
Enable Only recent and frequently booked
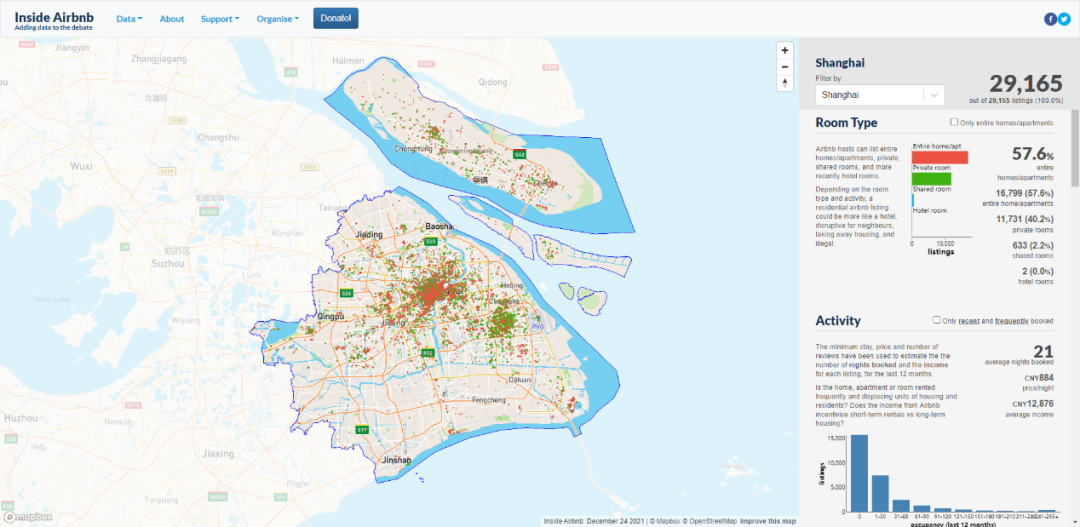click(x=937, y=320)
